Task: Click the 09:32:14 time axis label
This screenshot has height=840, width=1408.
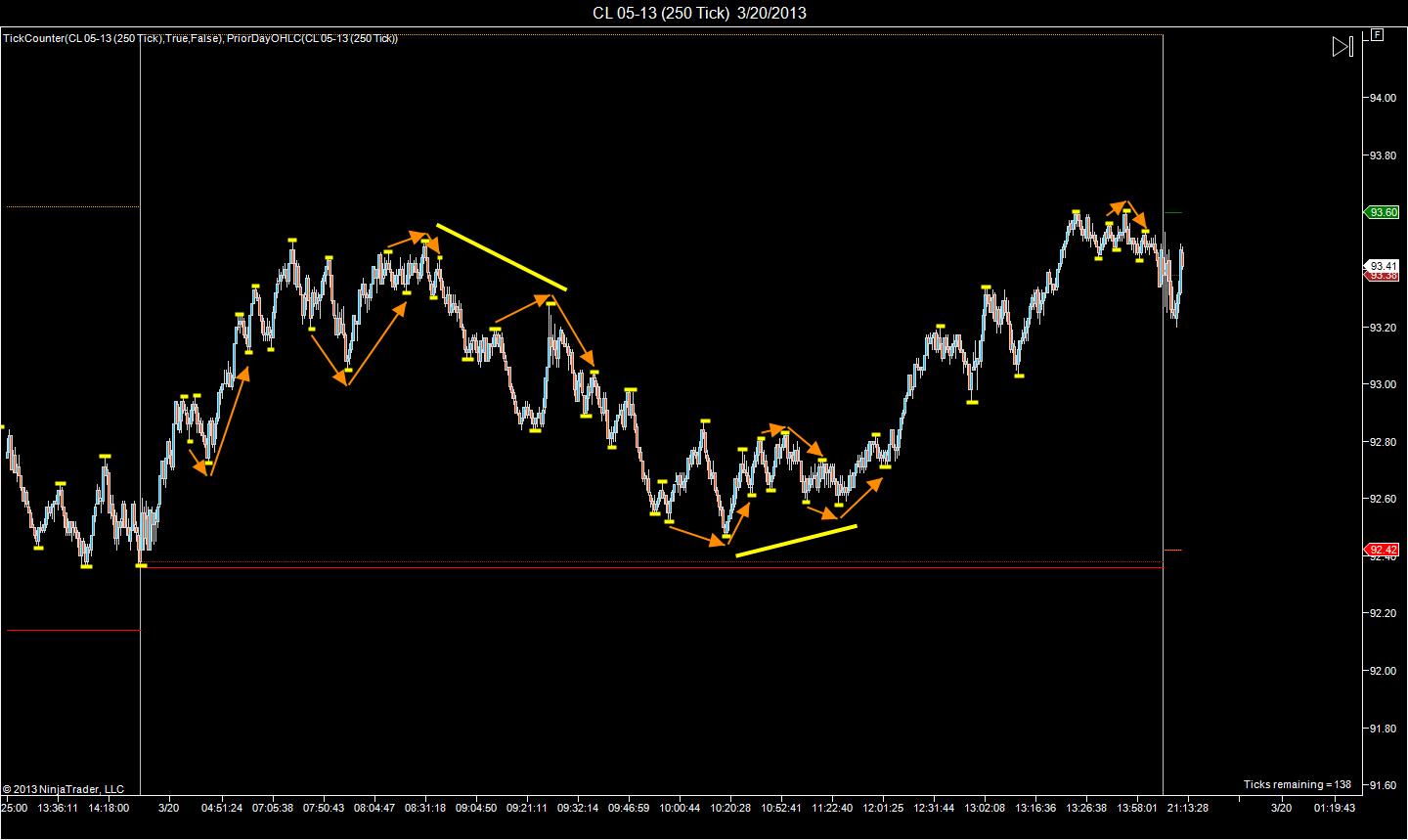Action: (578, 808)
